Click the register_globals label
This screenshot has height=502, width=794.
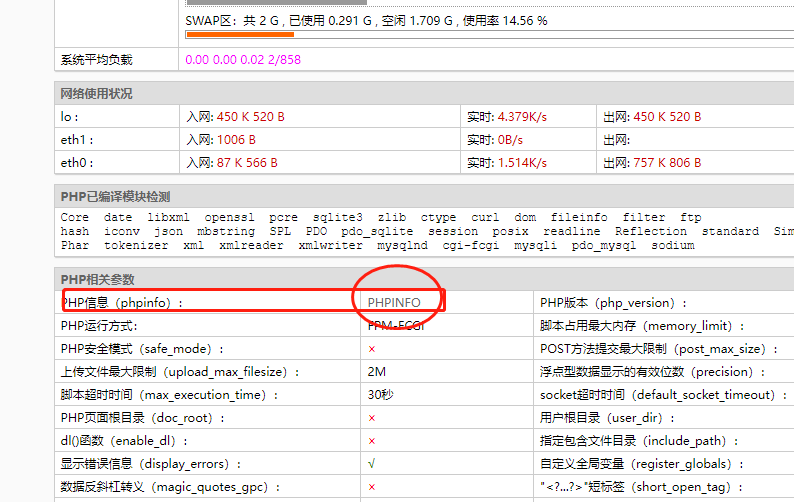(642, 464)
